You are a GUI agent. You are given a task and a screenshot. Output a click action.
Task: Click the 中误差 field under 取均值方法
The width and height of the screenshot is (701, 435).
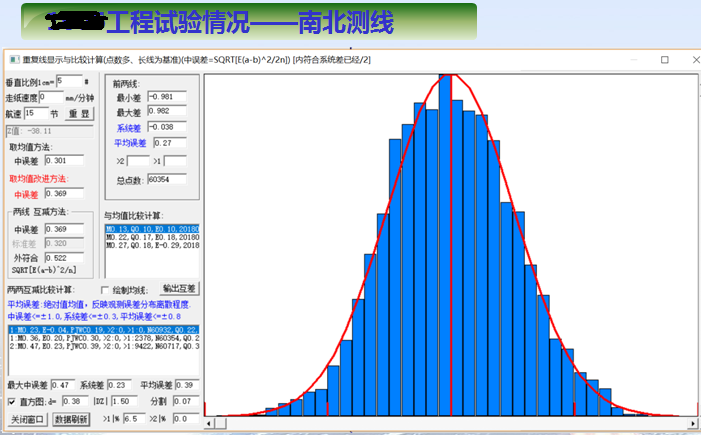64,160
